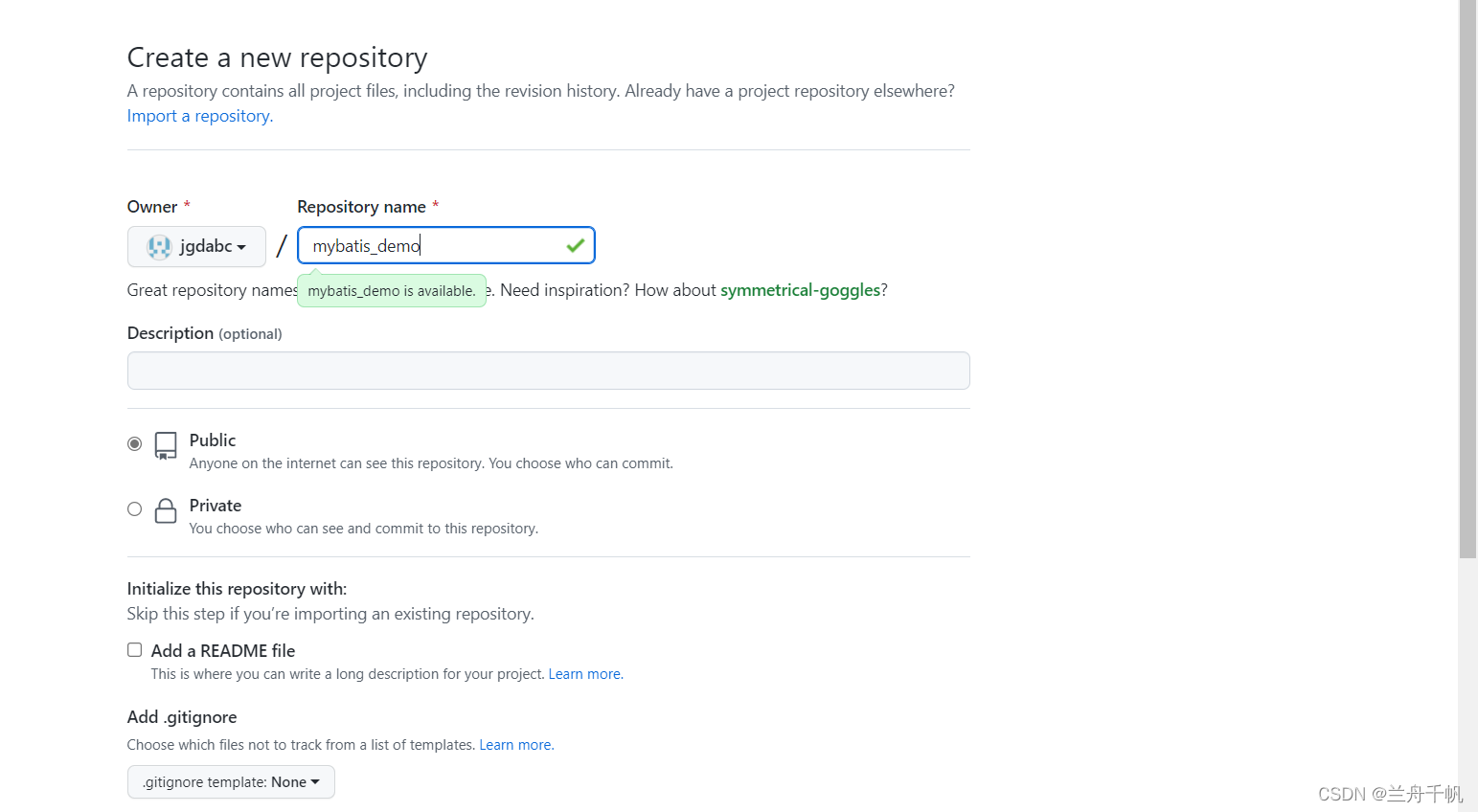The image size is (1478, 812).
Task: Click the mybatis_demo is available tooltip
Action: (391, 291)
